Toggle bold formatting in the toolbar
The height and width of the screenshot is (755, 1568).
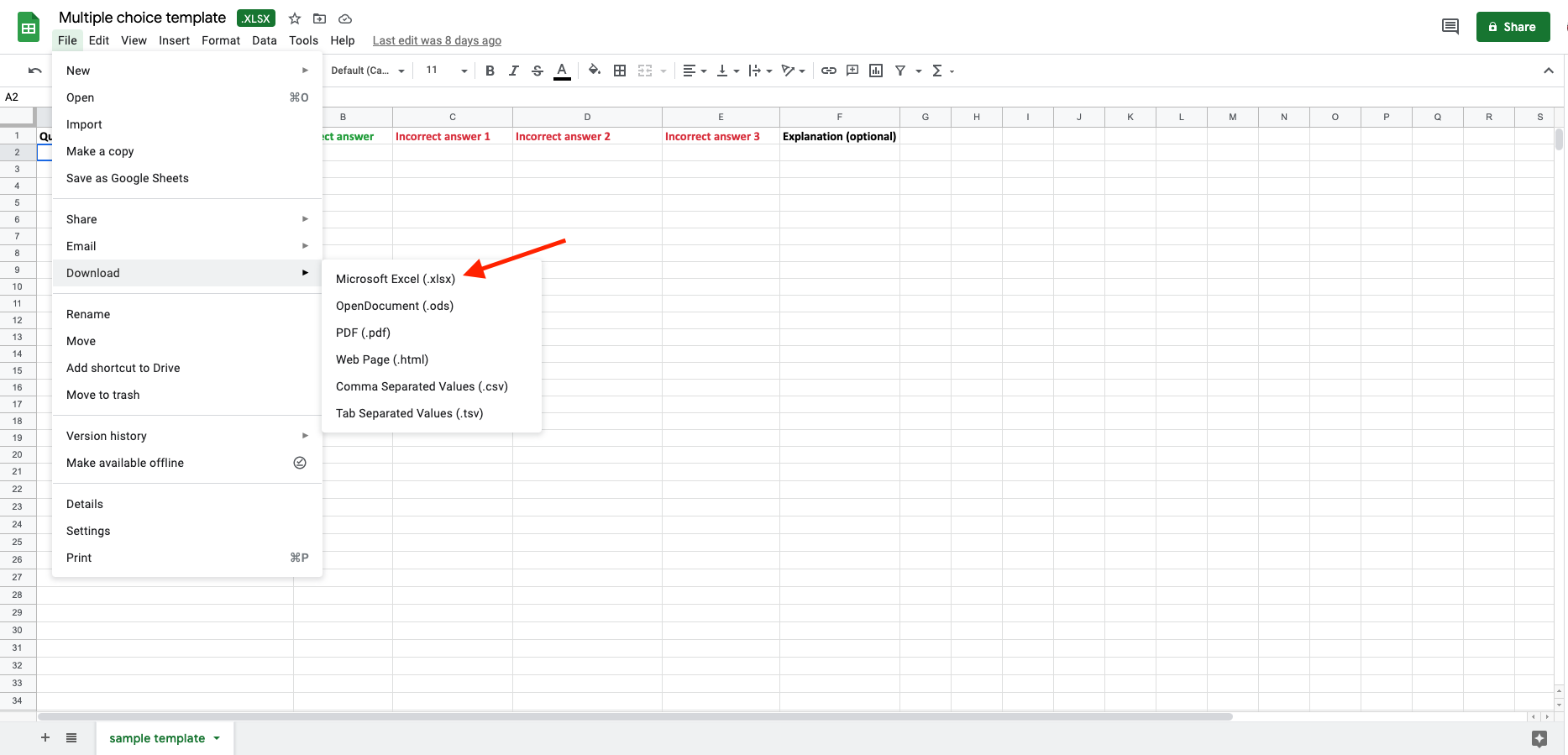(x=490, y=71)
